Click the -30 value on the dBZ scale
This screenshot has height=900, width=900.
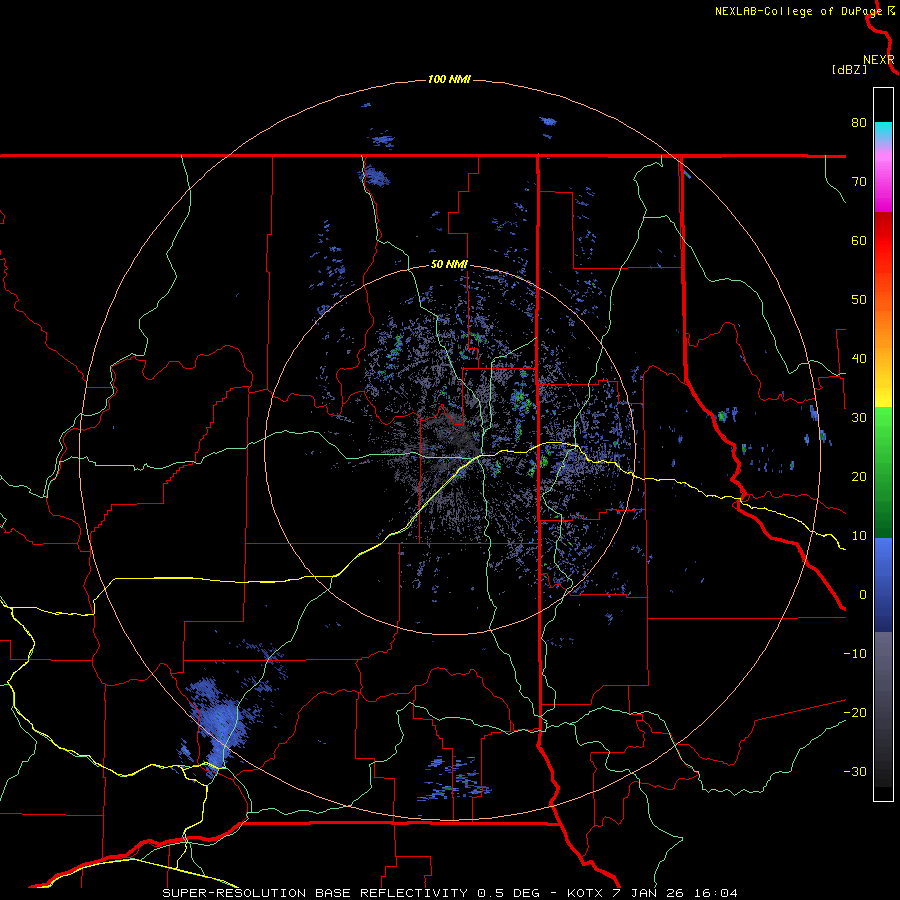coord(855,771)
